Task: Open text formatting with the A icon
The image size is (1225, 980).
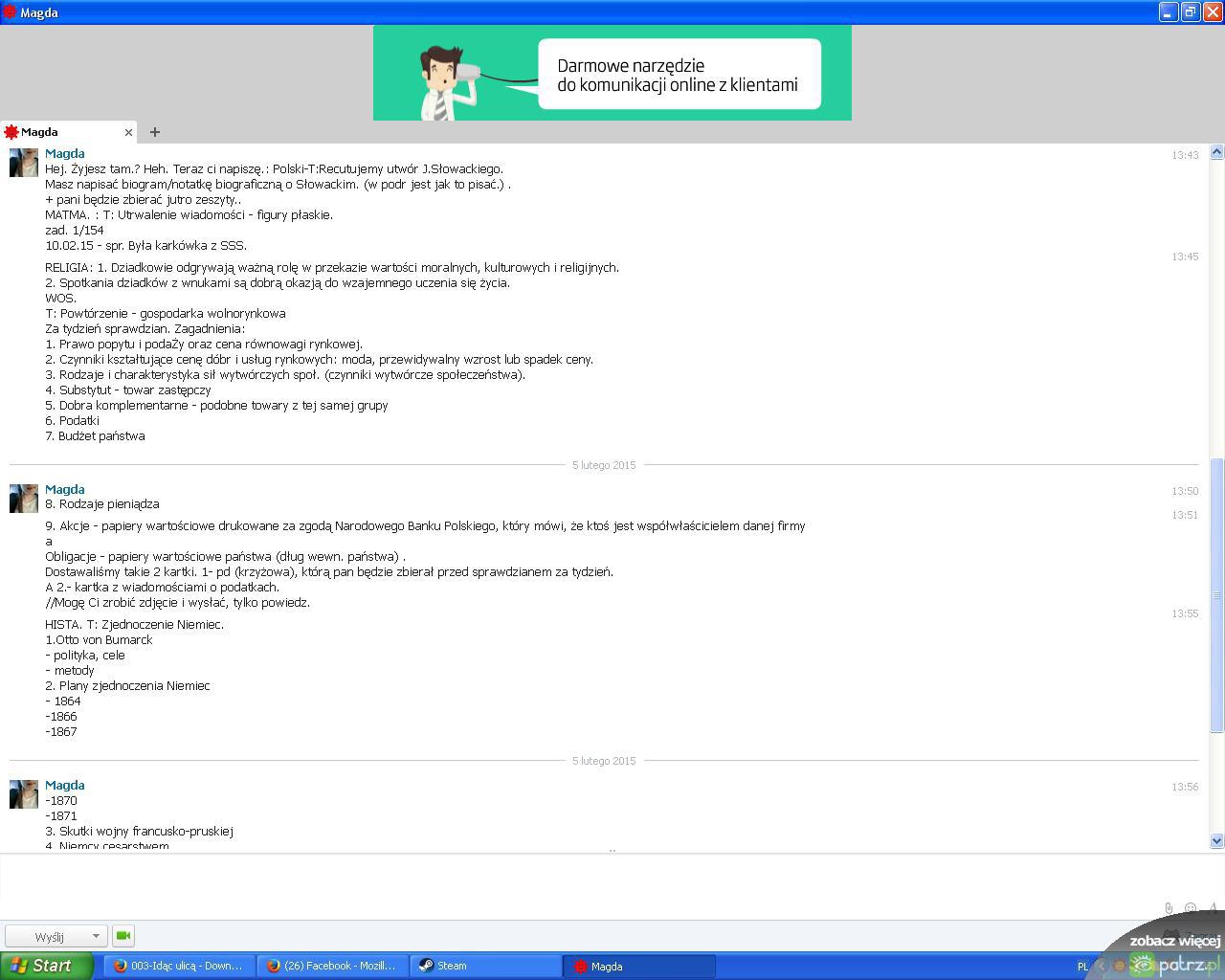Action: 1213,908
